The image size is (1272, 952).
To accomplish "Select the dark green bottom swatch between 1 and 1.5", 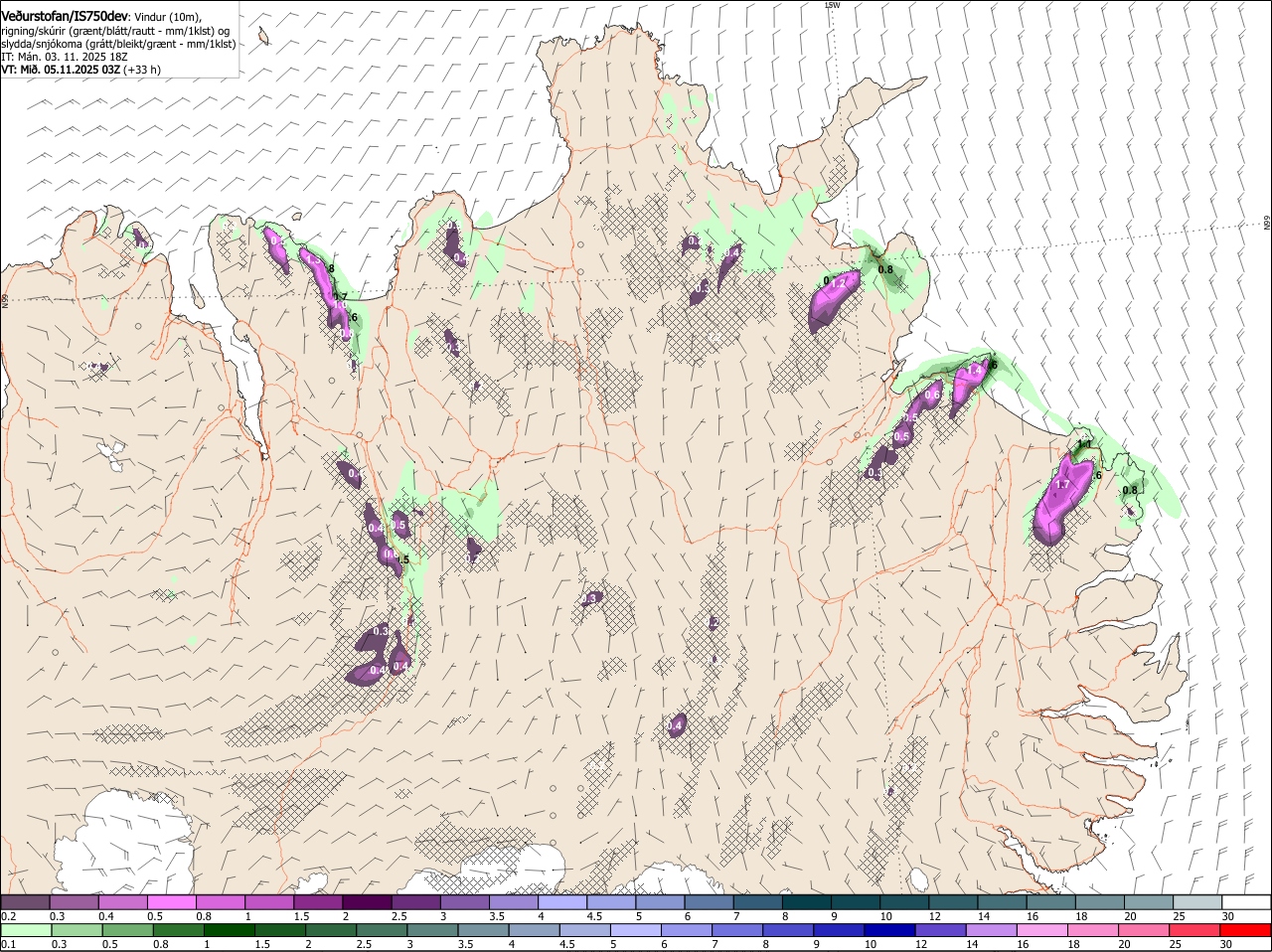I will pos(229,930).
